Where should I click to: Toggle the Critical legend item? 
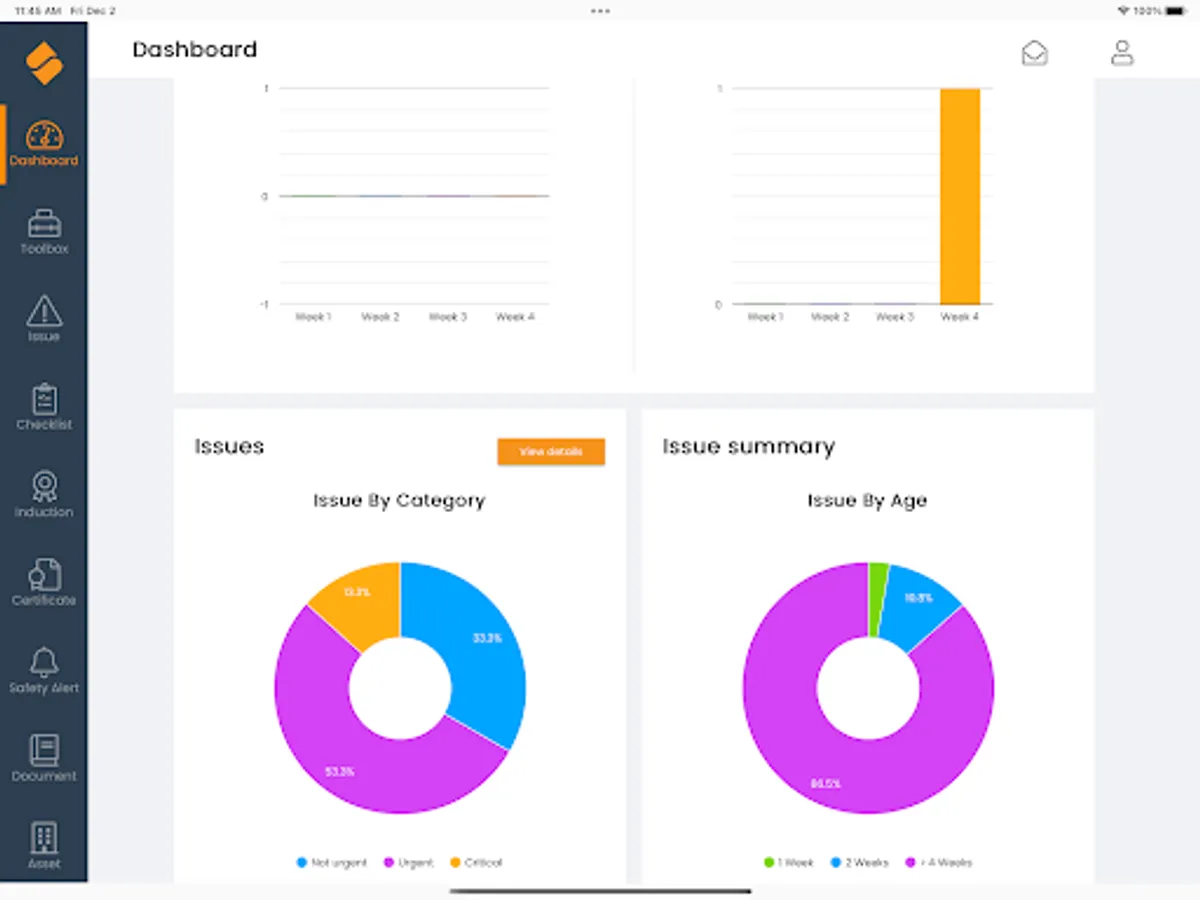tap(476, 862)
